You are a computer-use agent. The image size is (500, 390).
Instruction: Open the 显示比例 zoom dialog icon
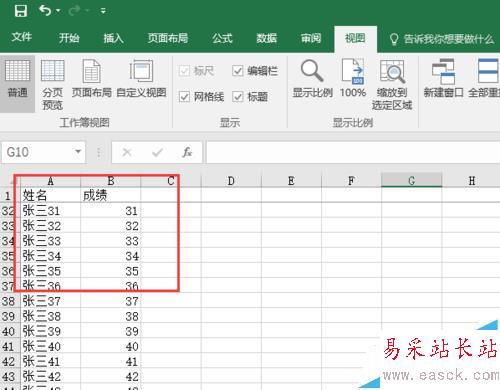click(312, 79)
